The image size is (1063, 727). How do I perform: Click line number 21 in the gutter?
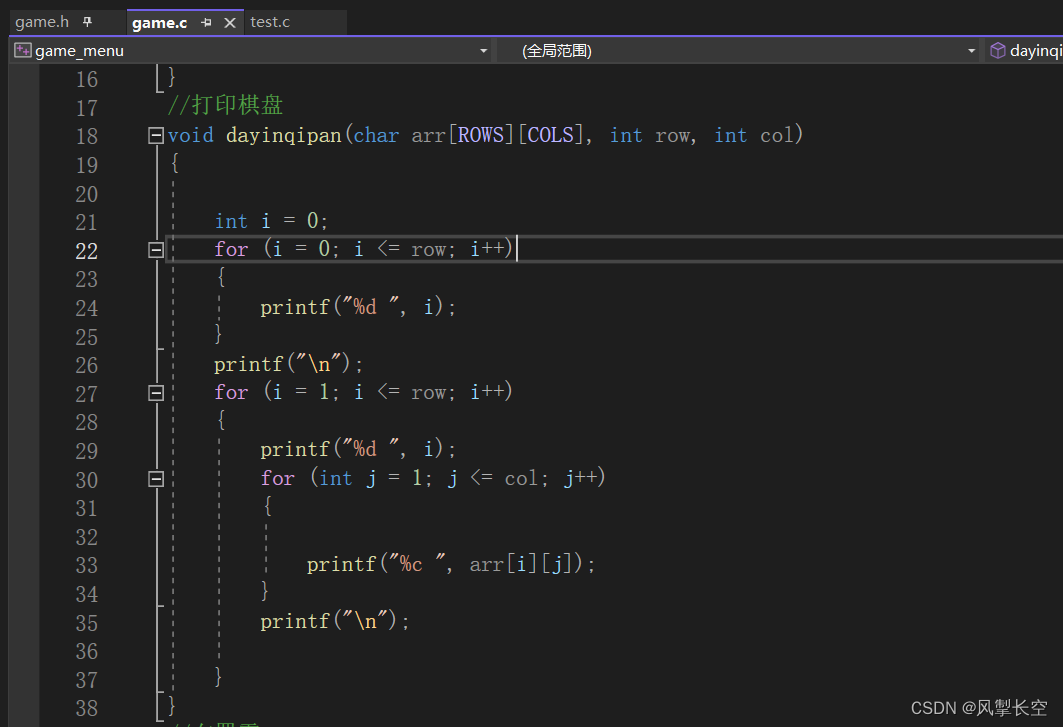[x=87, y=222]
